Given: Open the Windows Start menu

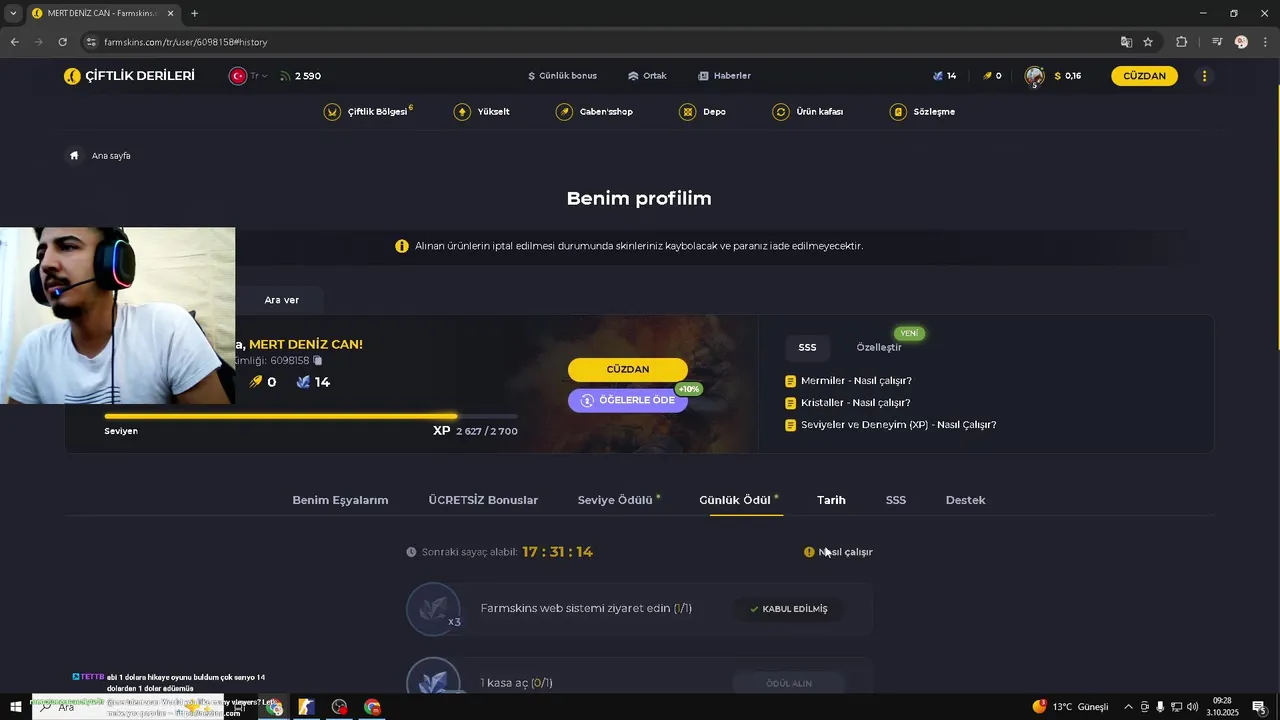Looking at the screenshot, I should tap(15, 707).
